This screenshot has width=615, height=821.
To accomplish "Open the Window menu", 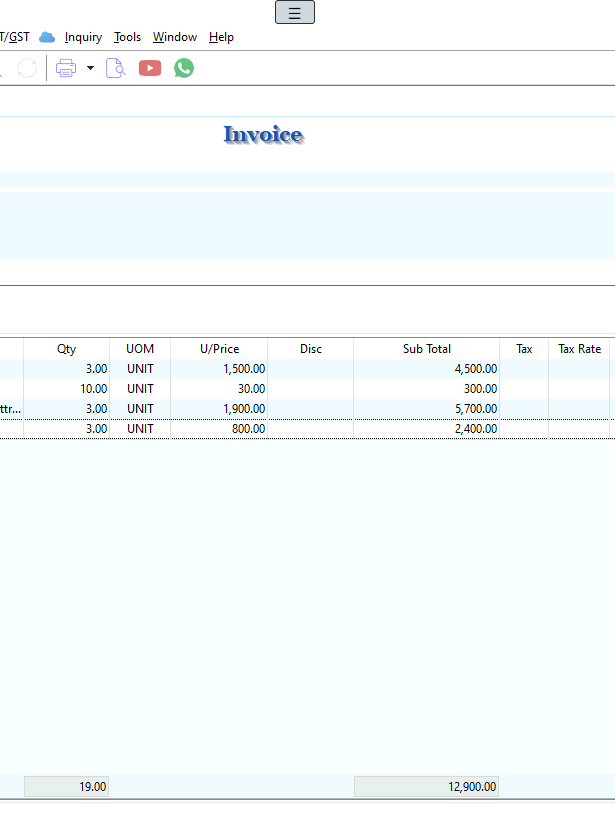I will coord(175,37).
